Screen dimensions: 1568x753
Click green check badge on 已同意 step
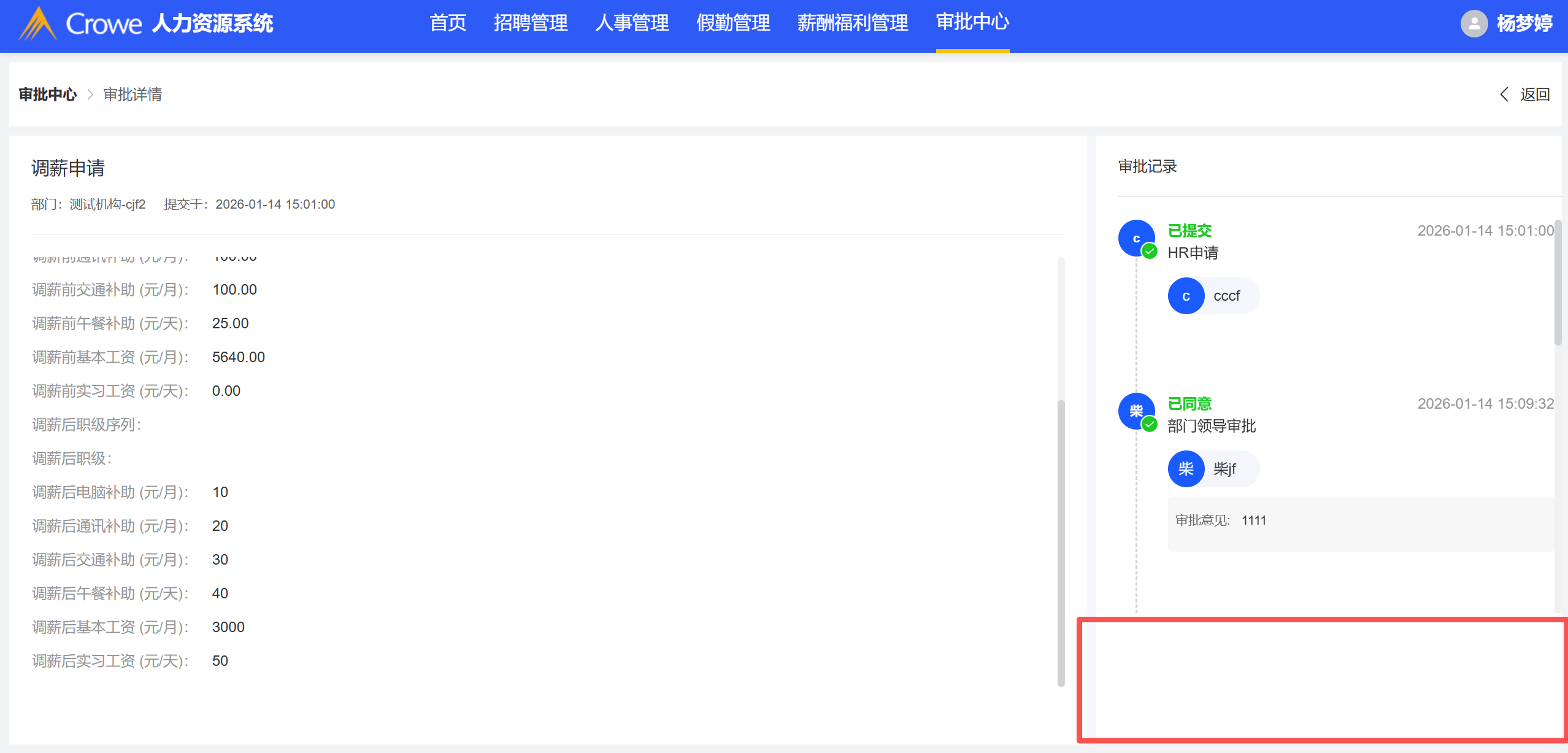[1150, 424]
